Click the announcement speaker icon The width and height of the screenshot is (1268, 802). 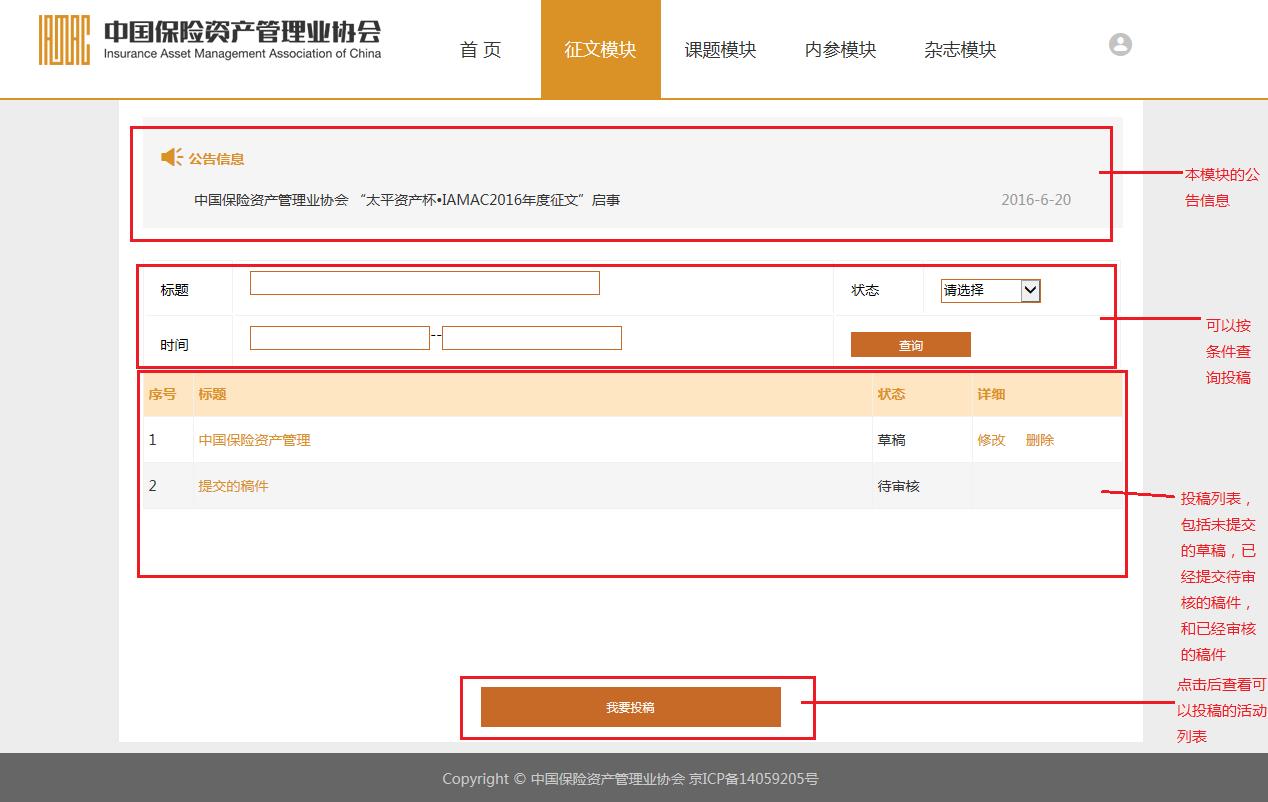point(172,158)
